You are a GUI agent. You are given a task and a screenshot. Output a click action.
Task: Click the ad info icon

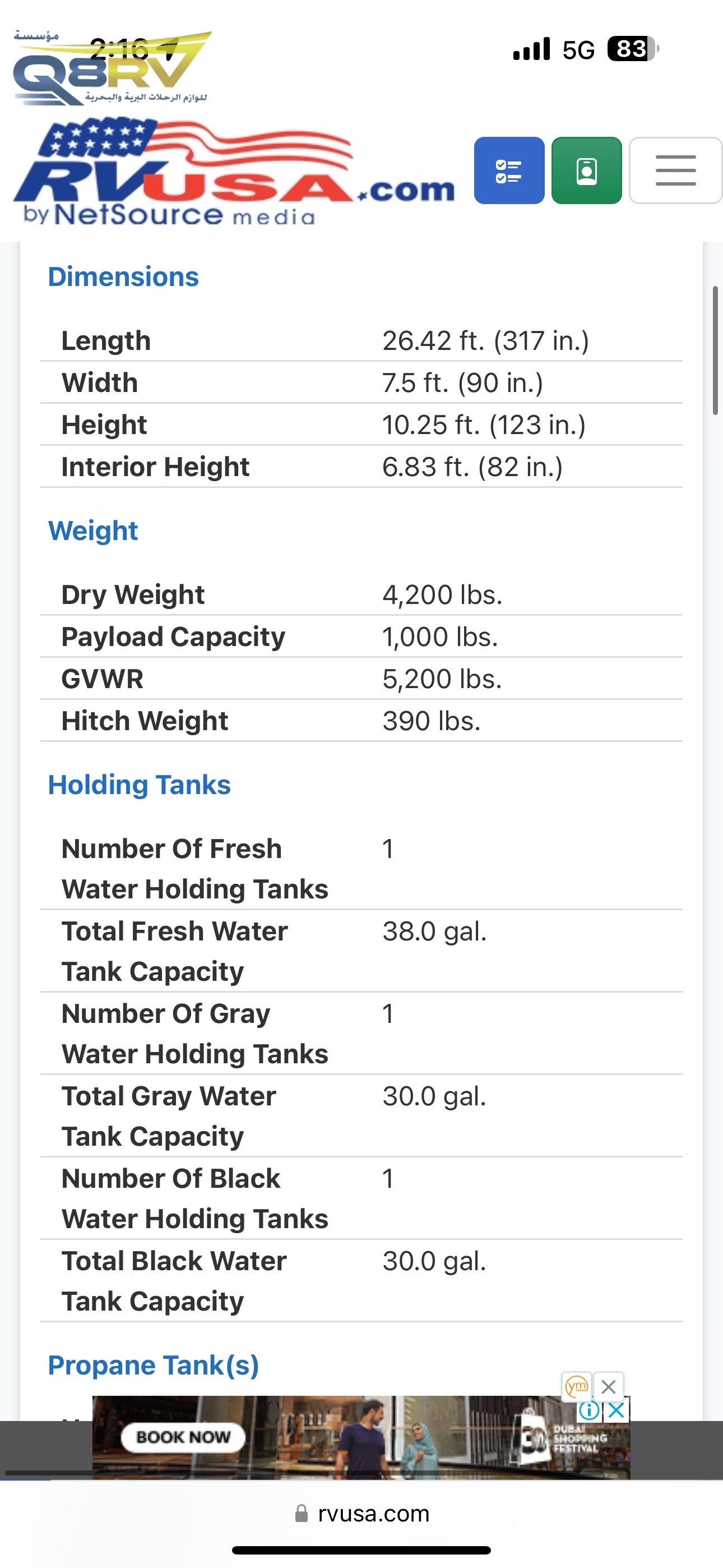(x=589, y=1410)
